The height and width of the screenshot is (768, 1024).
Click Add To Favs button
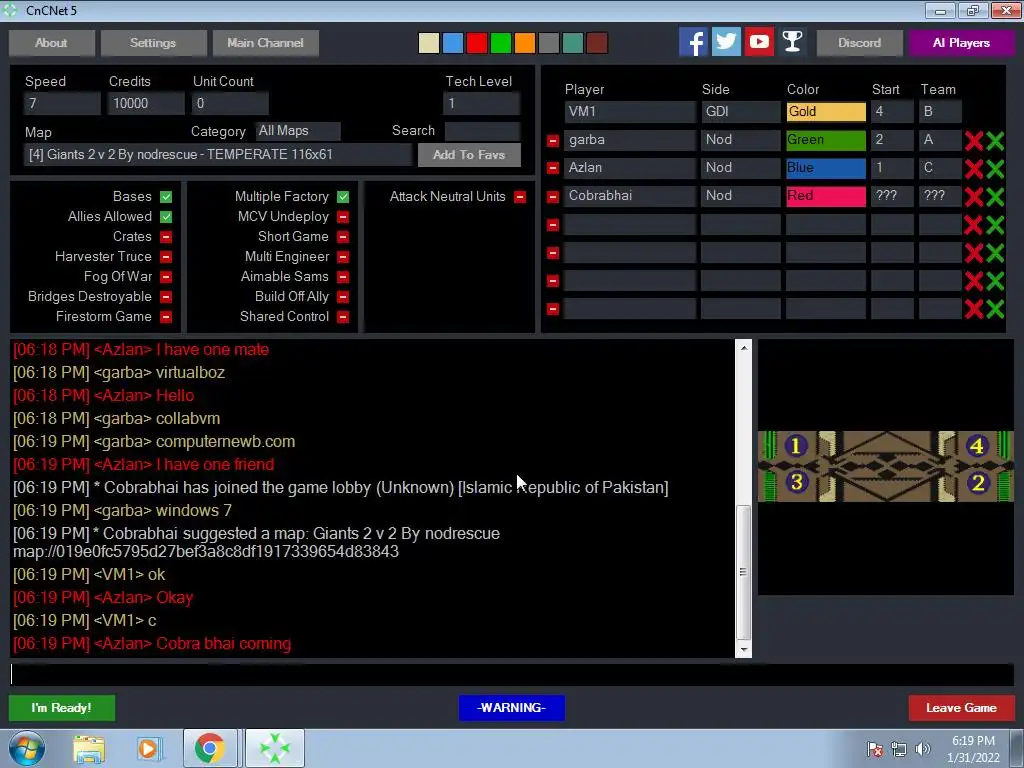click(469, 155)
